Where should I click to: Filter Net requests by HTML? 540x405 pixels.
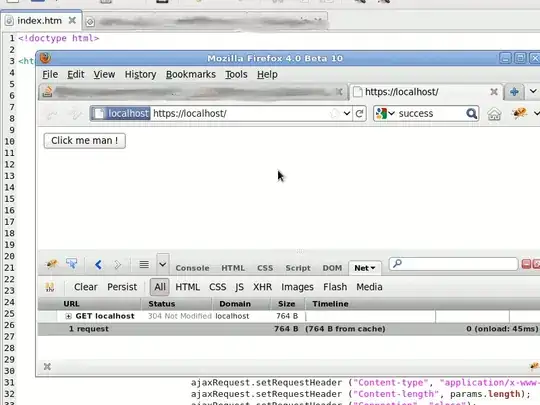point(187,287)
